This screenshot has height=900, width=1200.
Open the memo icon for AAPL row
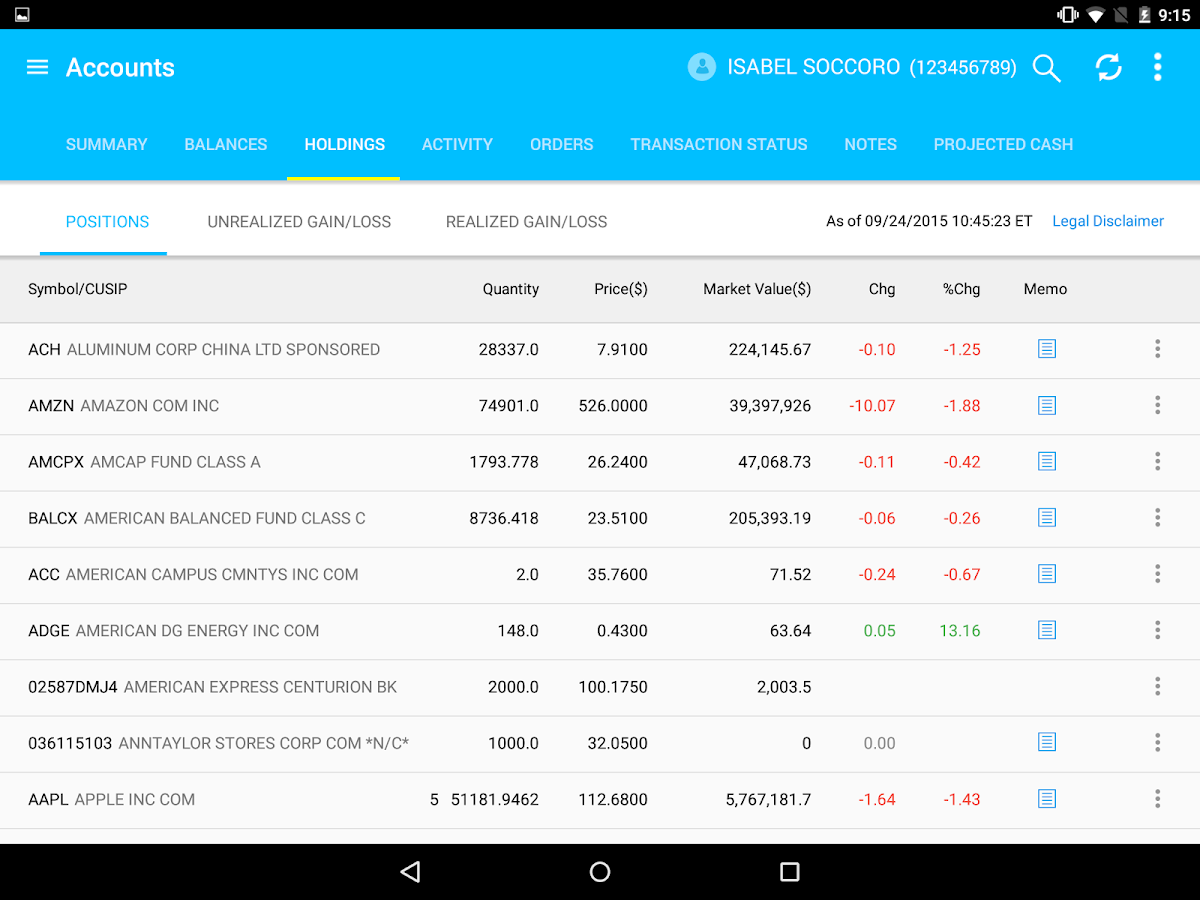tap(1046, 799)
